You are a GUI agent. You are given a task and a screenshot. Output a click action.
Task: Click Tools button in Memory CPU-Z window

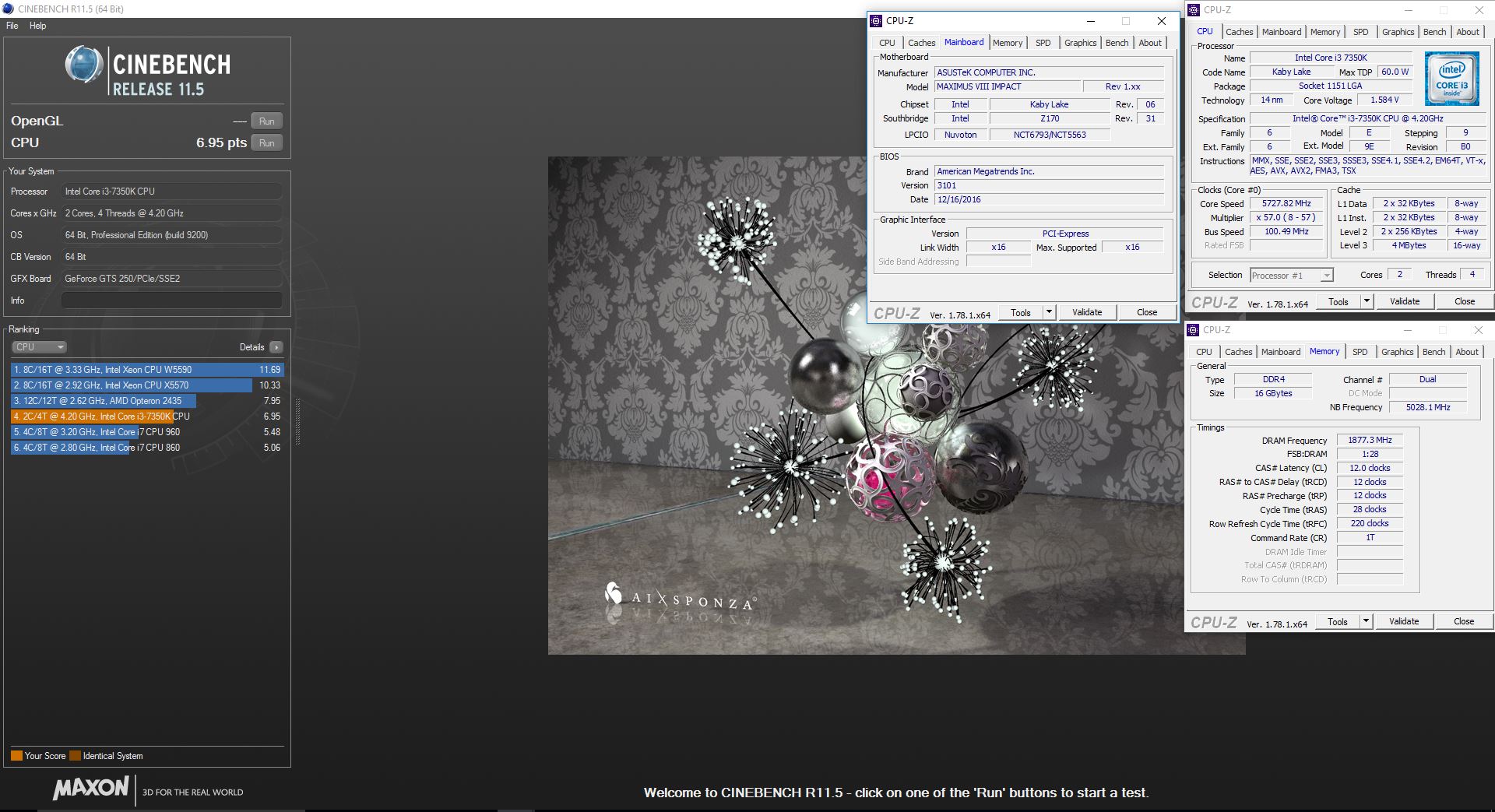point(1337,622)
